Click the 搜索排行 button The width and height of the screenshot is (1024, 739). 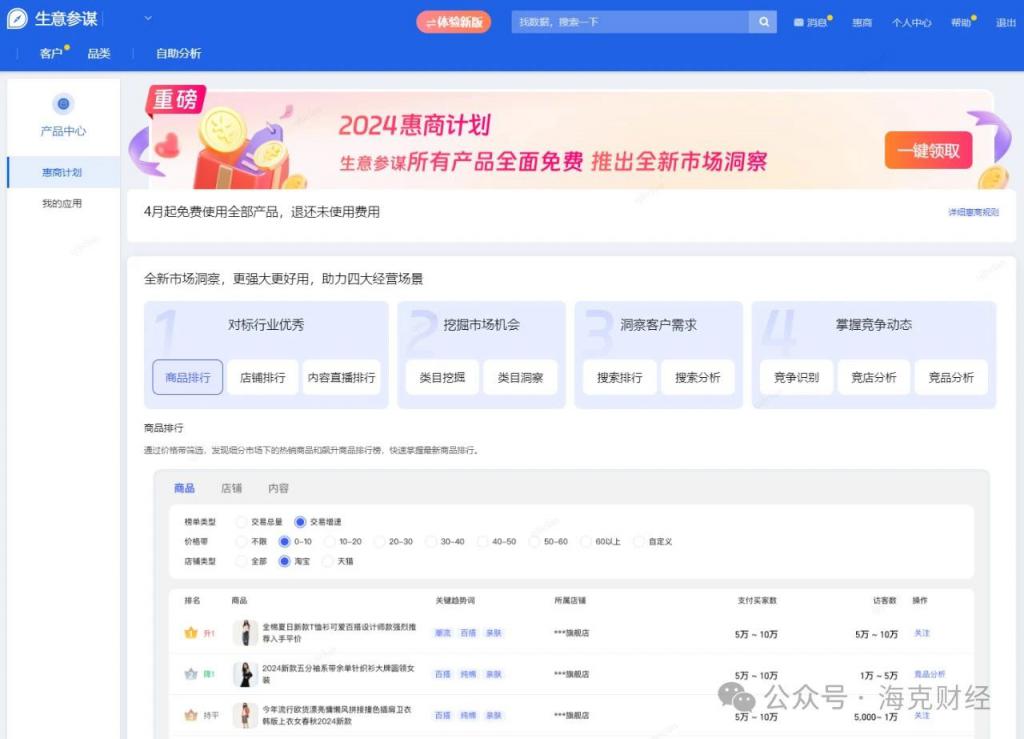(620, 377)
